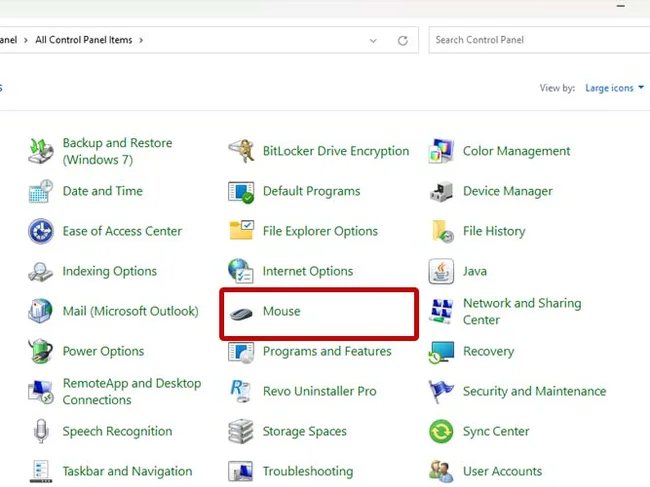Open the Ease of Access Center icon
The height and width of the screenshot is (487, 650).
[41, 231]
